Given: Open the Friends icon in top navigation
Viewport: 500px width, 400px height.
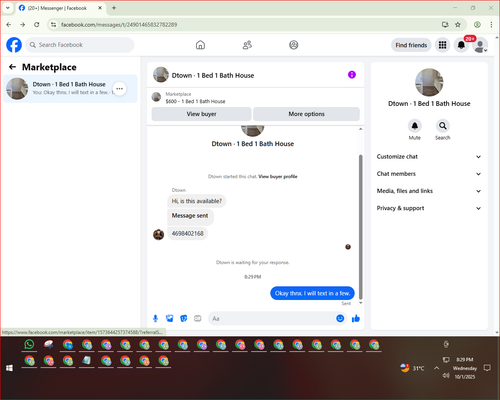Looking at the screenshot, I should point(247,45).
